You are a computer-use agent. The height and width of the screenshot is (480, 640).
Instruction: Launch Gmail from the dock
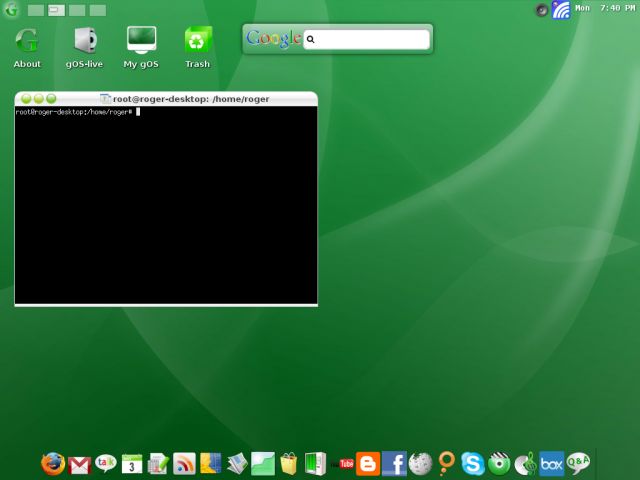coord(80,464)
